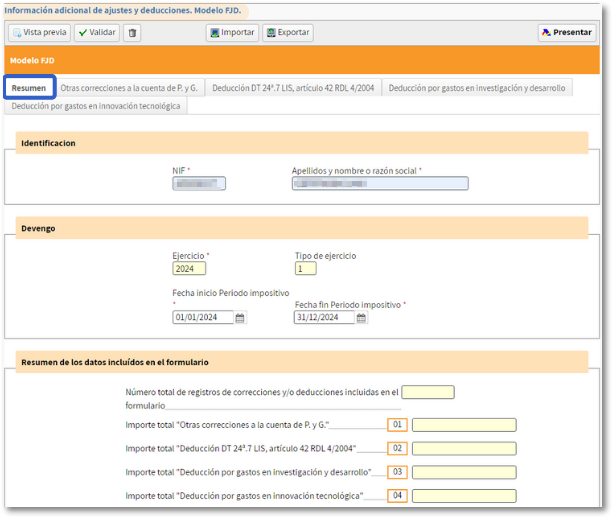This screenshot has width=613, height=518.
Task: Select the Resumen tab
Action: click(28, 88)
